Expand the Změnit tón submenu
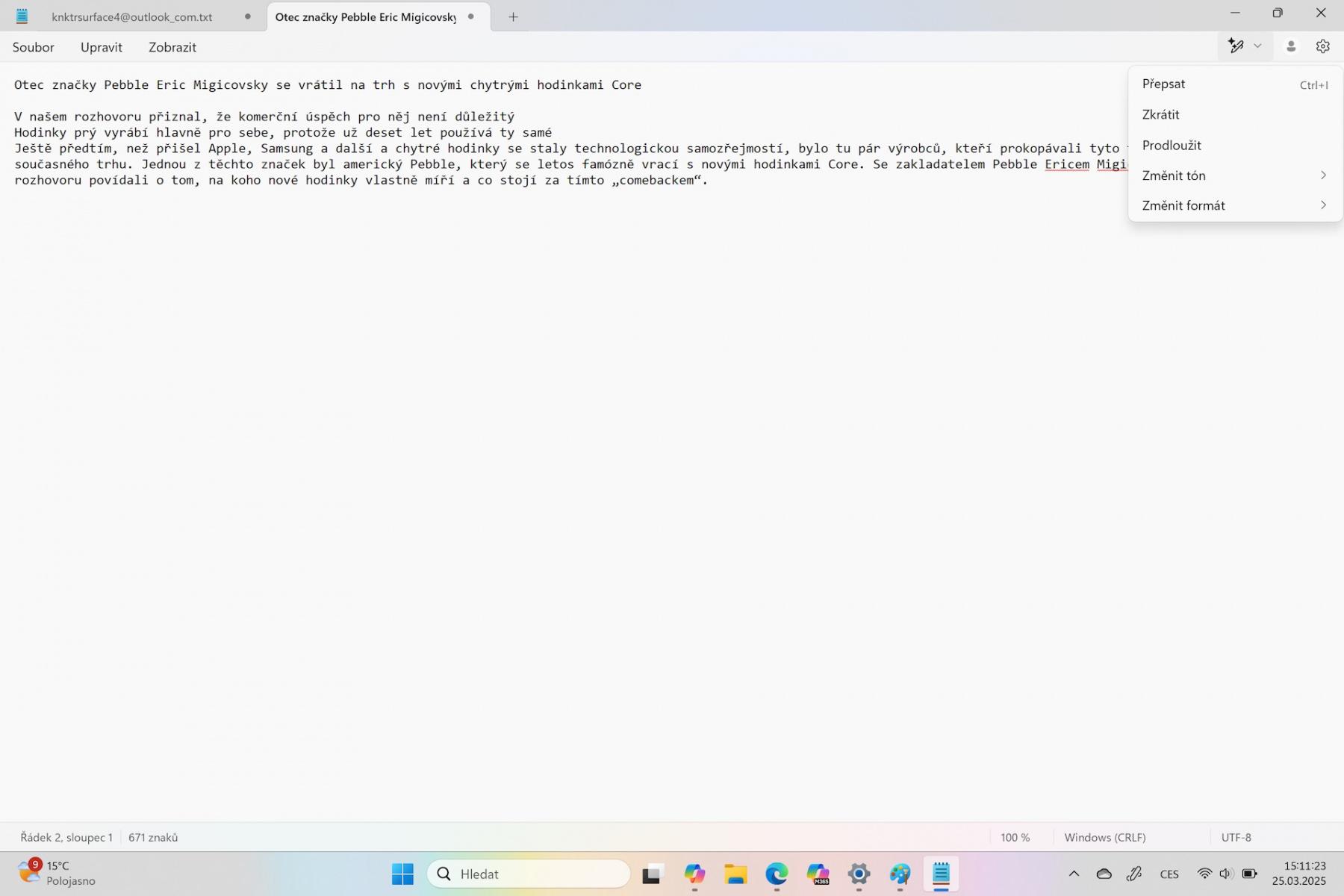The width and height of the screenshot is (1344, 896). 1235,175
